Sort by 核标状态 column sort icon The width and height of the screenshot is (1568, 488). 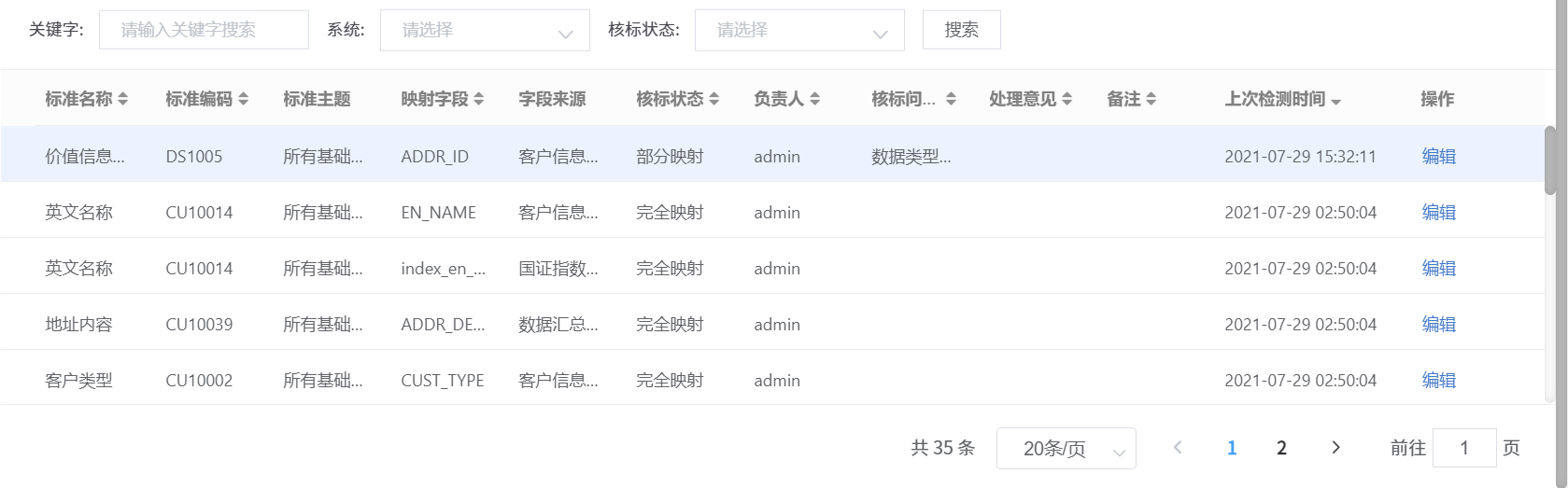tap(714, 99)
